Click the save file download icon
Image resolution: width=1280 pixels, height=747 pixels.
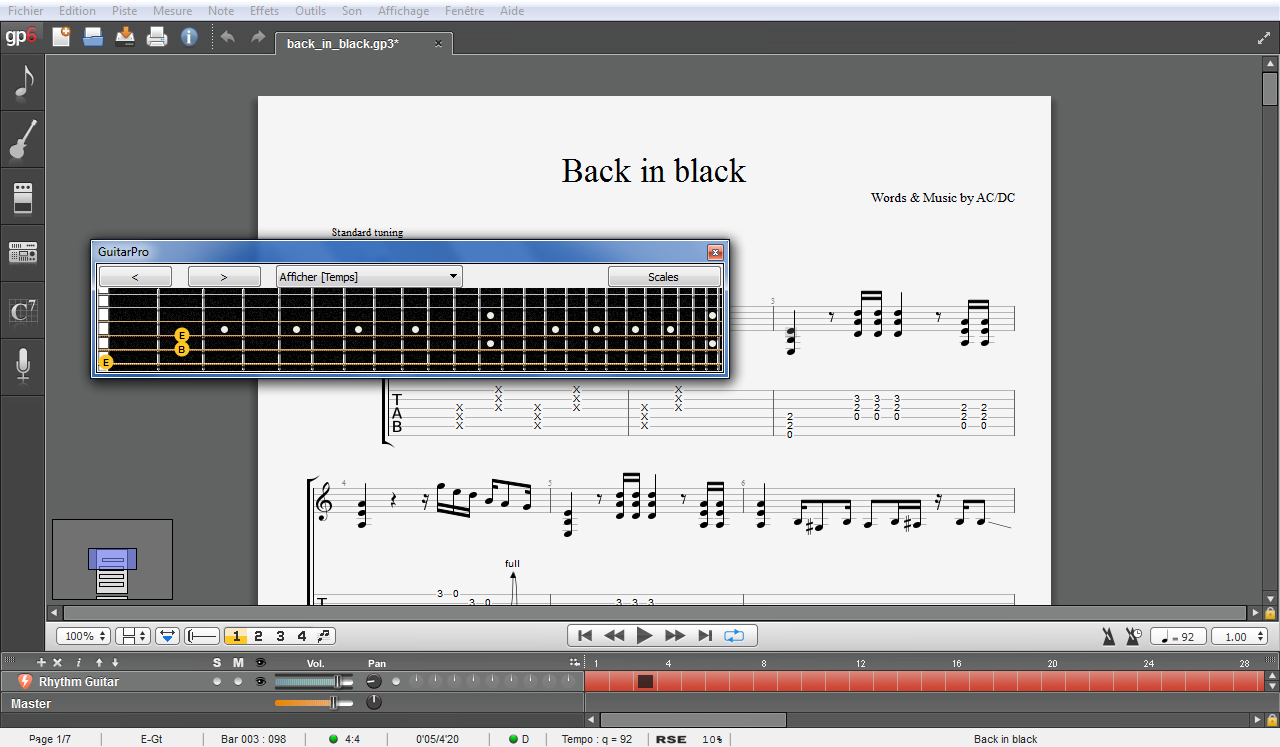coord(125,37)
